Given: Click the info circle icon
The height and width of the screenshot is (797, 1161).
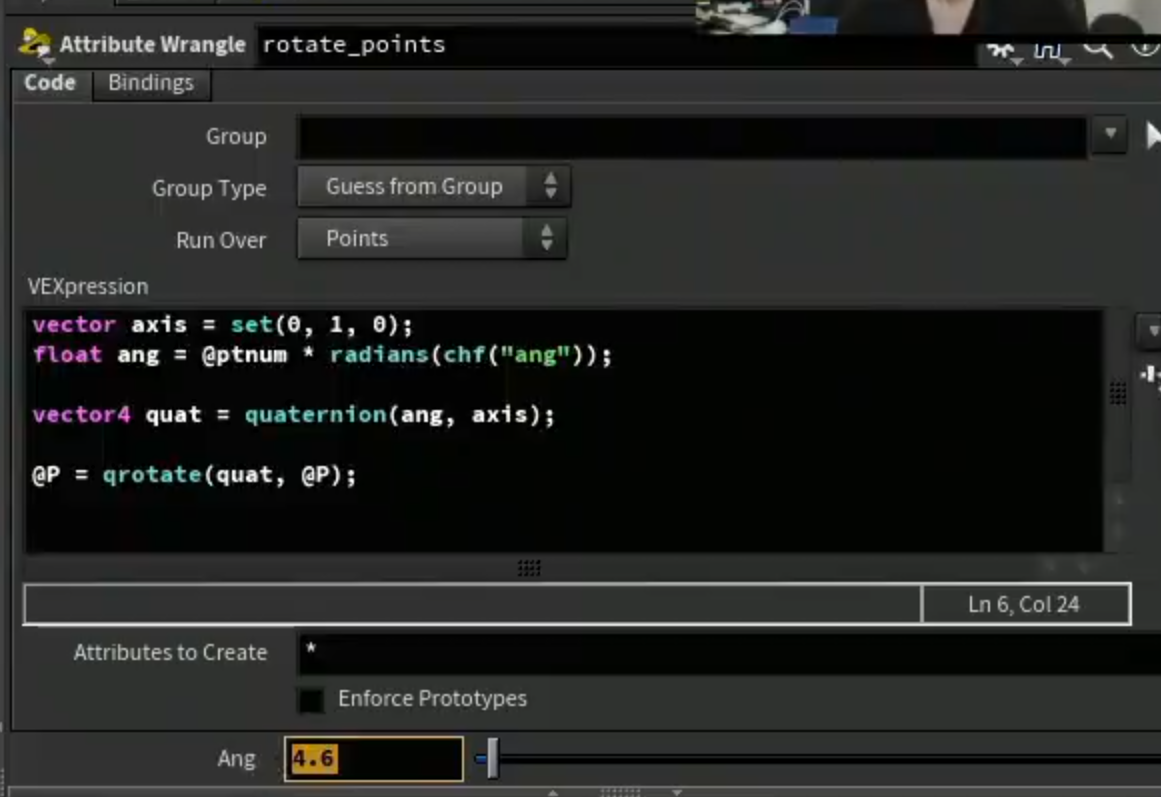Looking at the screenshot, I should tap(1146, 47).
